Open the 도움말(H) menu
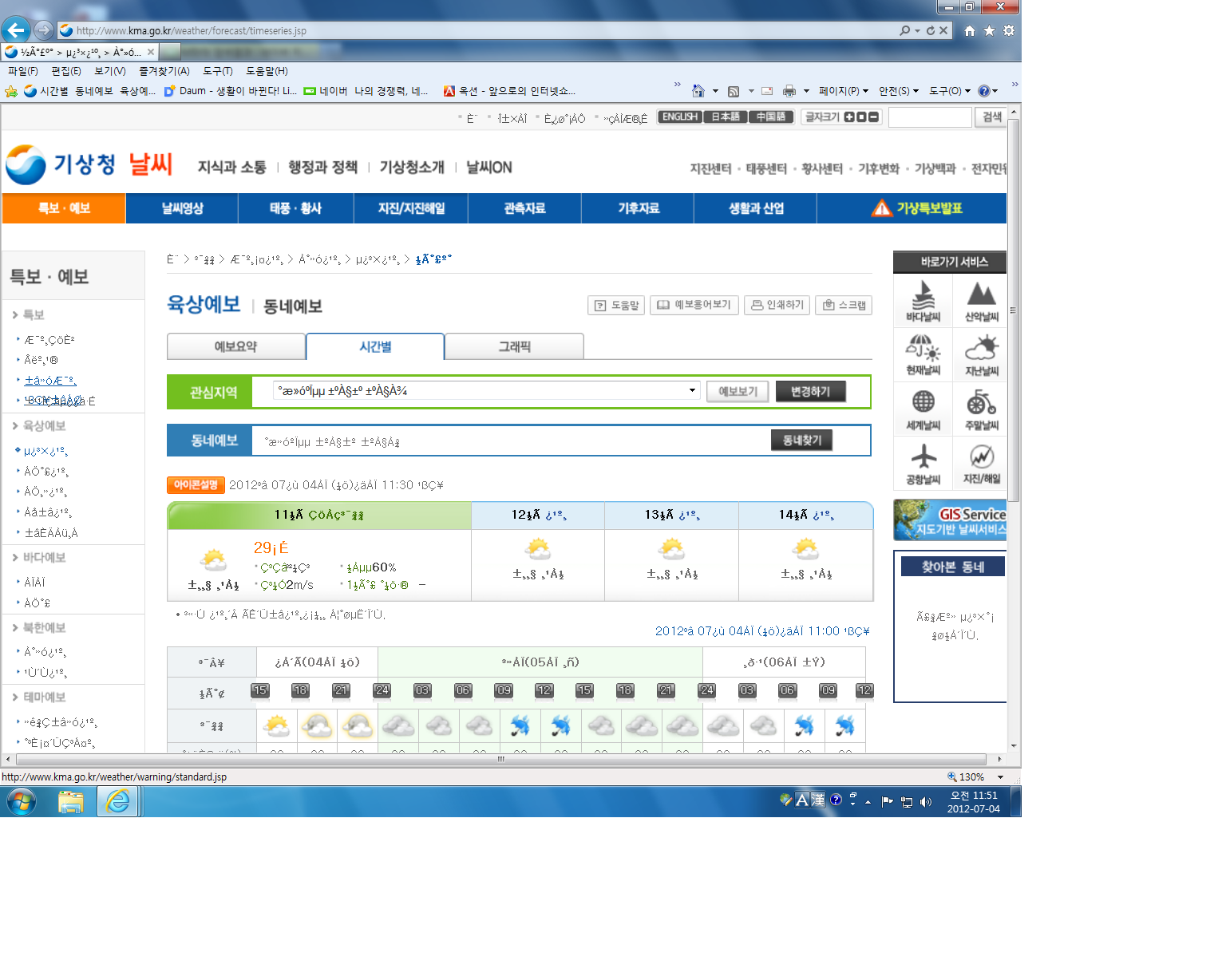The width and height of the screenshot is (1226, 980). tap(267, 71)
